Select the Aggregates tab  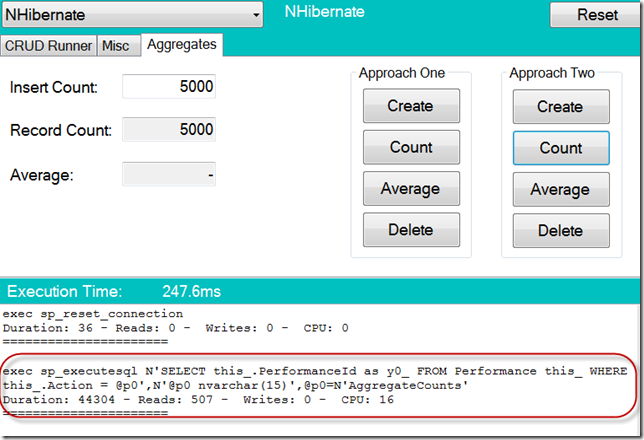click(x=182, y=44)
